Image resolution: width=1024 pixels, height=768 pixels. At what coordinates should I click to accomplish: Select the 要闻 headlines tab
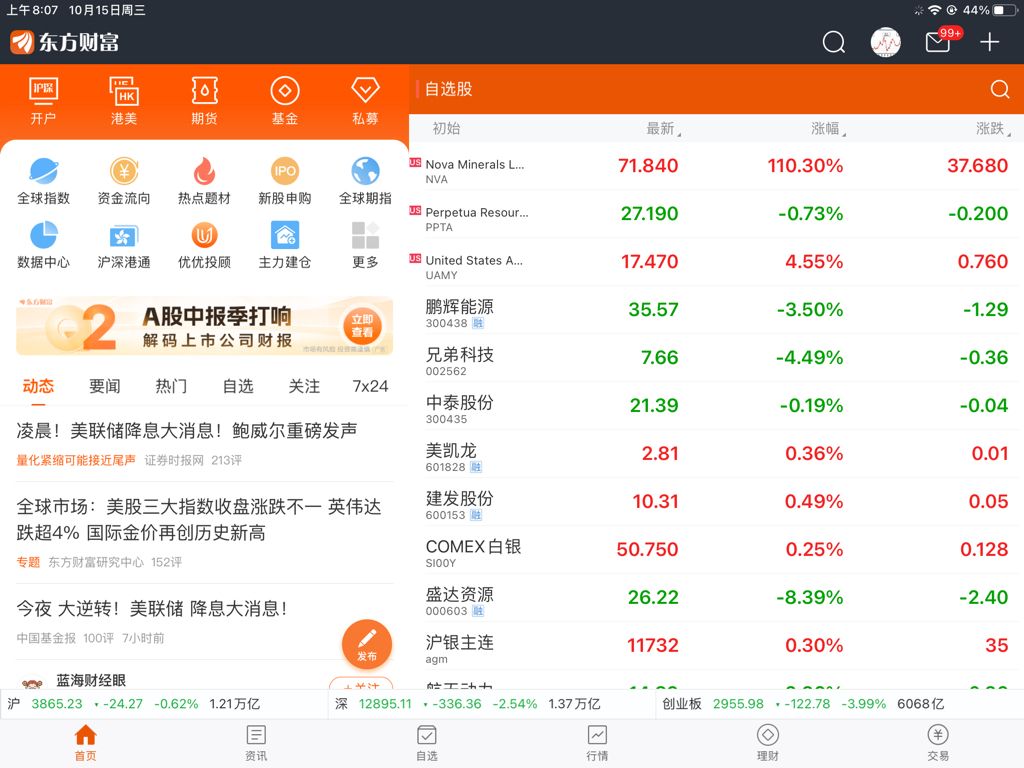tap(104, 387)
